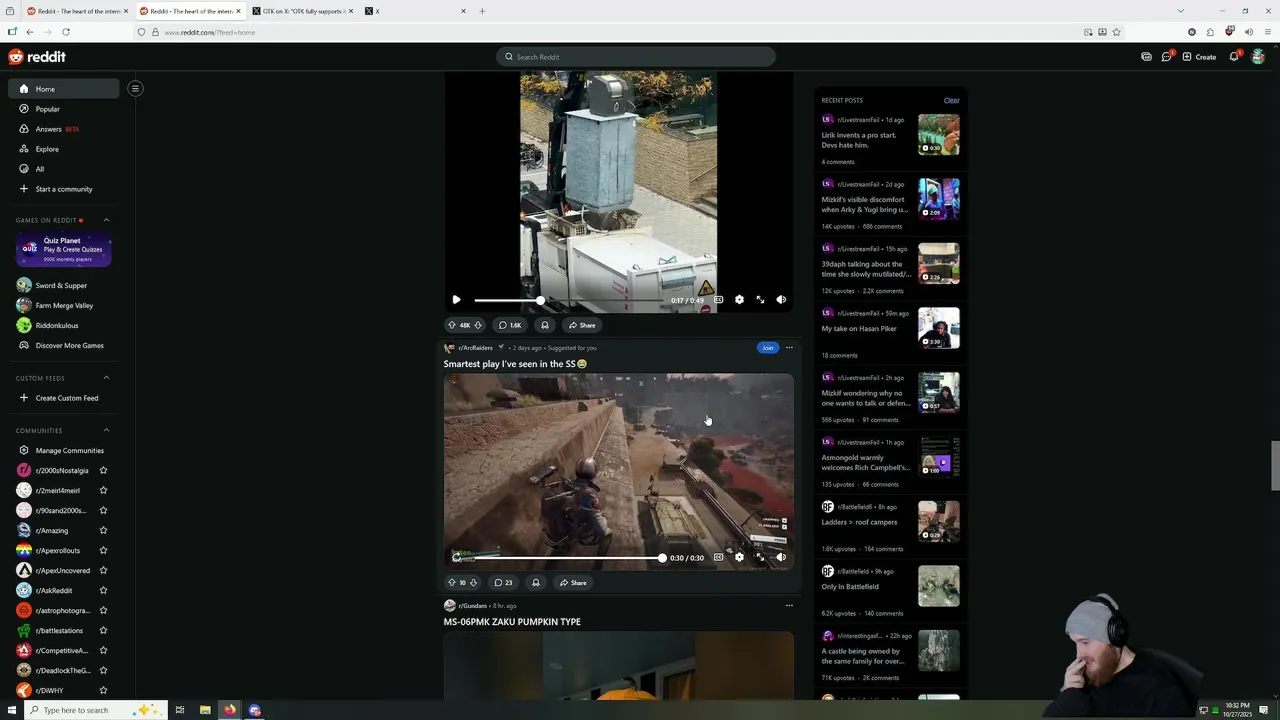Downvote the post with 48K votes
The height and width of the screenshot is (720, 1280).
pos(478,325)
